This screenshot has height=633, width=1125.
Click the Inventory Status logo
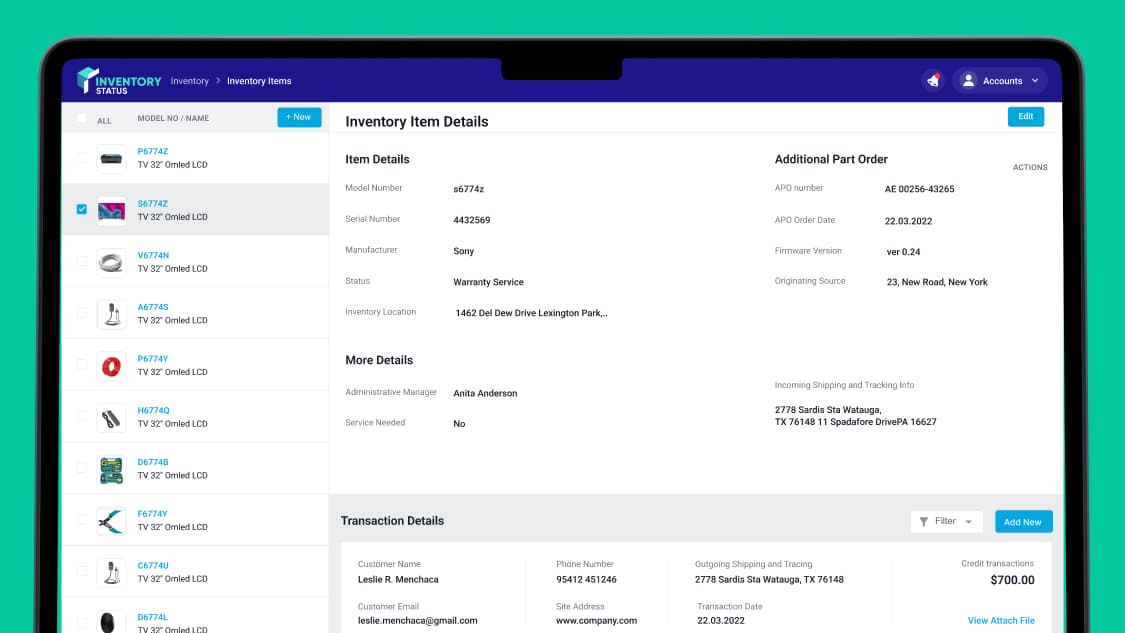(119, 81)
